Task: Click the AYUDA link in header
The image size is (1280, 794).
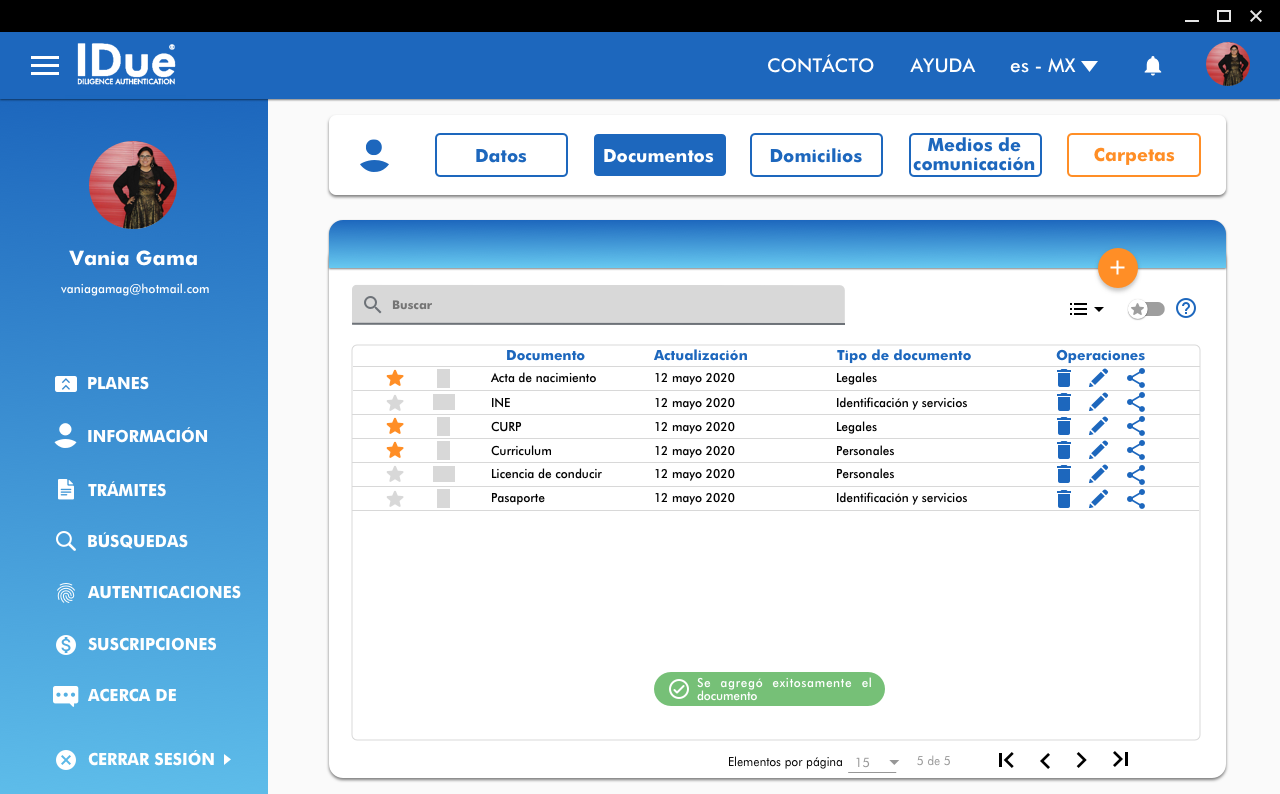Action: [942, 66]
